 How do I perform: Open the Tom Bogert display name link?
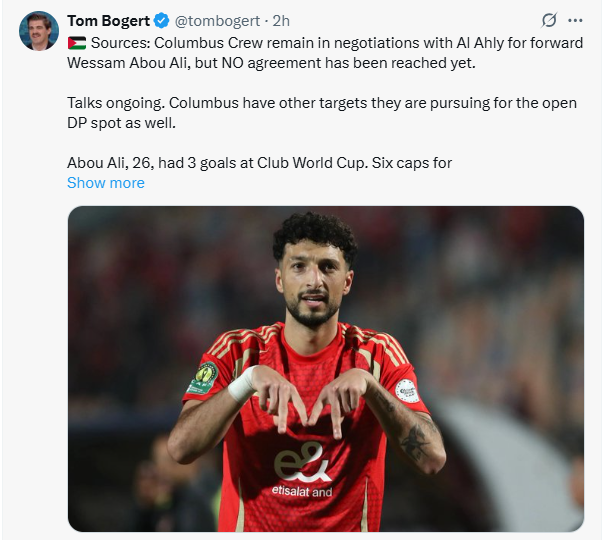(x=108, y=21)
